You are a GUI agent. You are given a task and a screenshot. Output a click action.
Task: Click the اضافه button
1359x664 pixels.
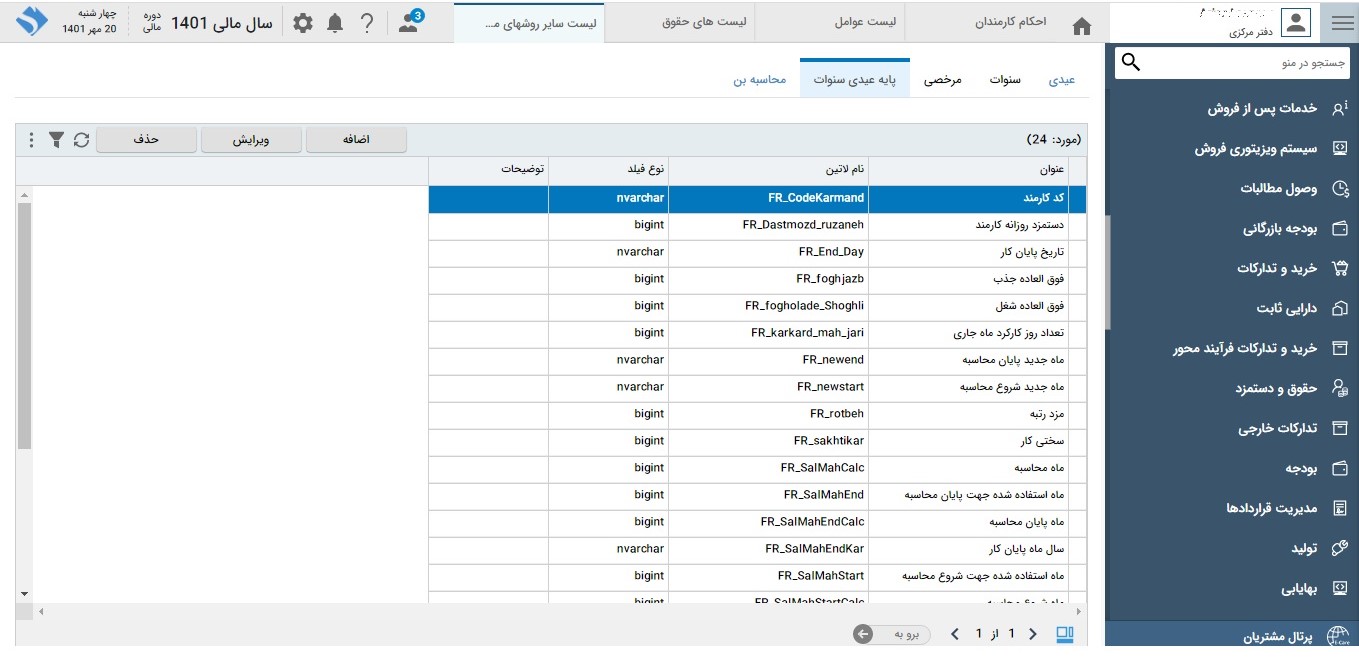pos(356,140)
